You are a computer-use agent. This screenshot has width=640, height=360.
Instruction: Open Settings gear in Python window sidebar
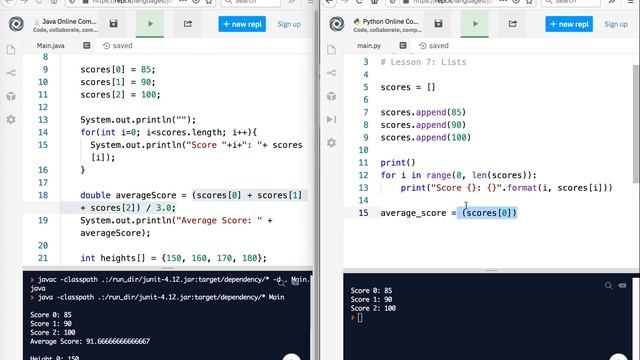click(x=331, y=143)
